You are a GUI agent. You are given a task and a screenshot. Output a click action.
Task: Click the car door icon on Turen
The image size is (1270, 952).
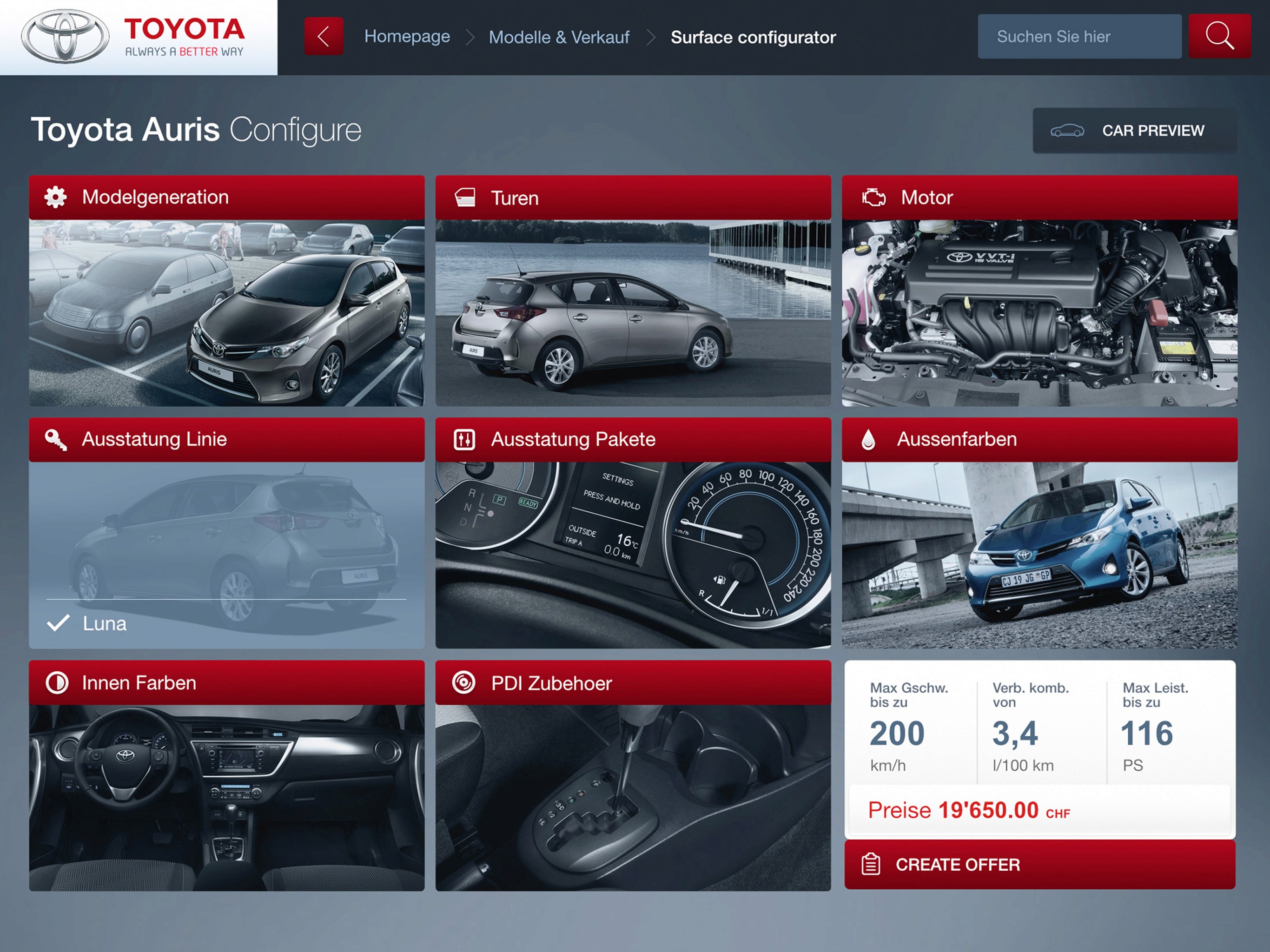(x=465, y=198)
